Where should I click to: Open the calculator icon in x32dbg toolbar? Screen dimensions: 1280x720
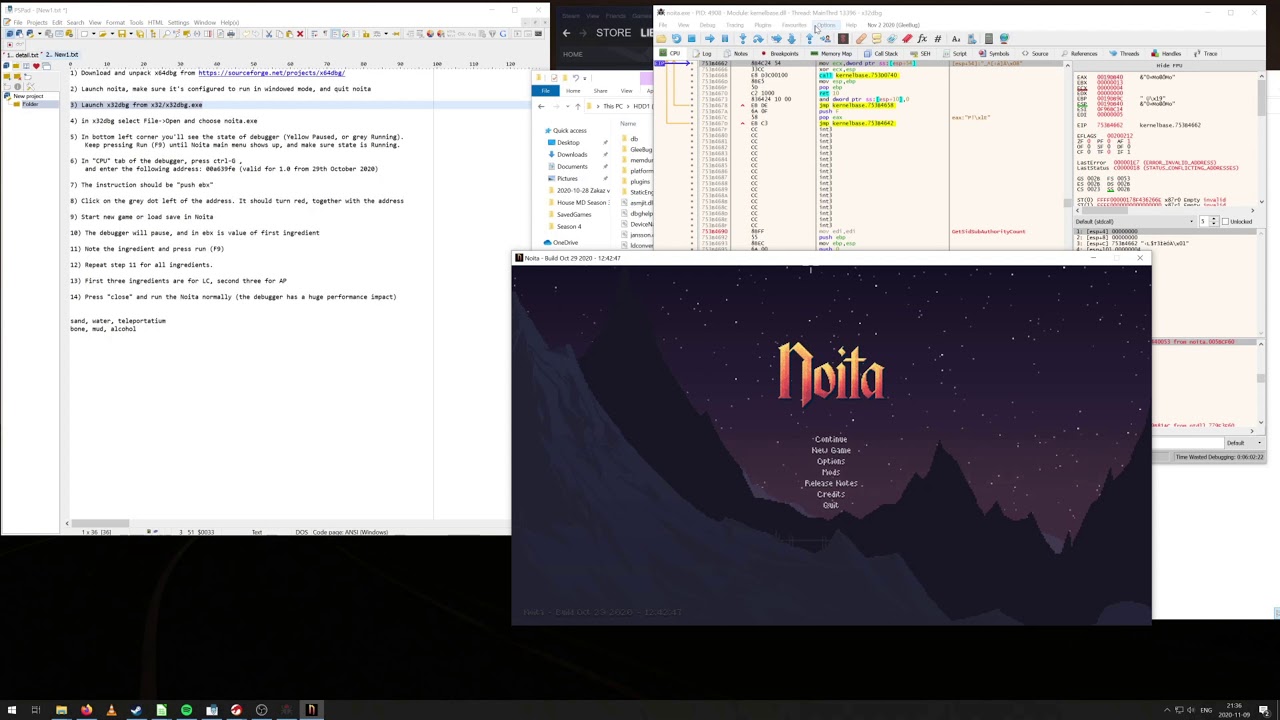pos(989,39)
